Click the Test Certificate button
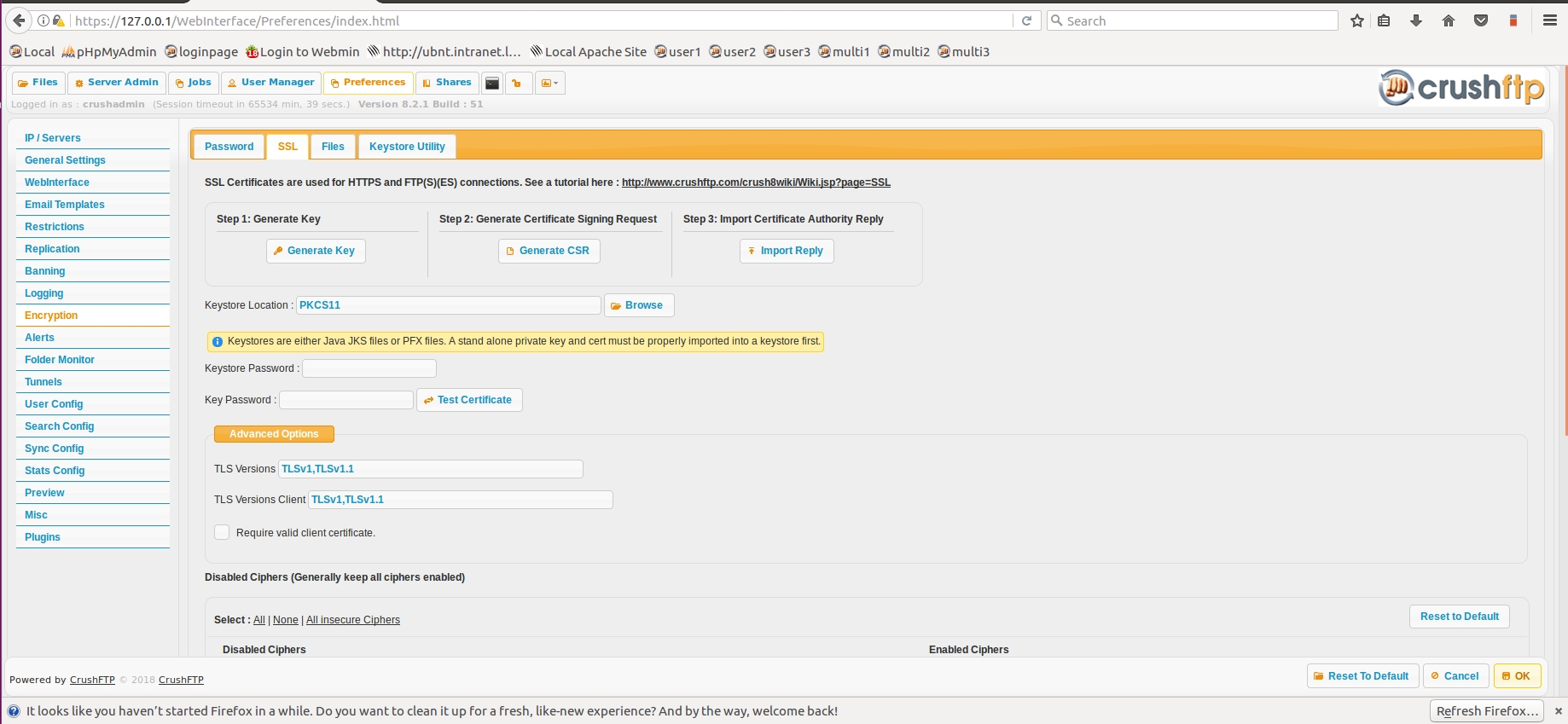 pos(469,400)
